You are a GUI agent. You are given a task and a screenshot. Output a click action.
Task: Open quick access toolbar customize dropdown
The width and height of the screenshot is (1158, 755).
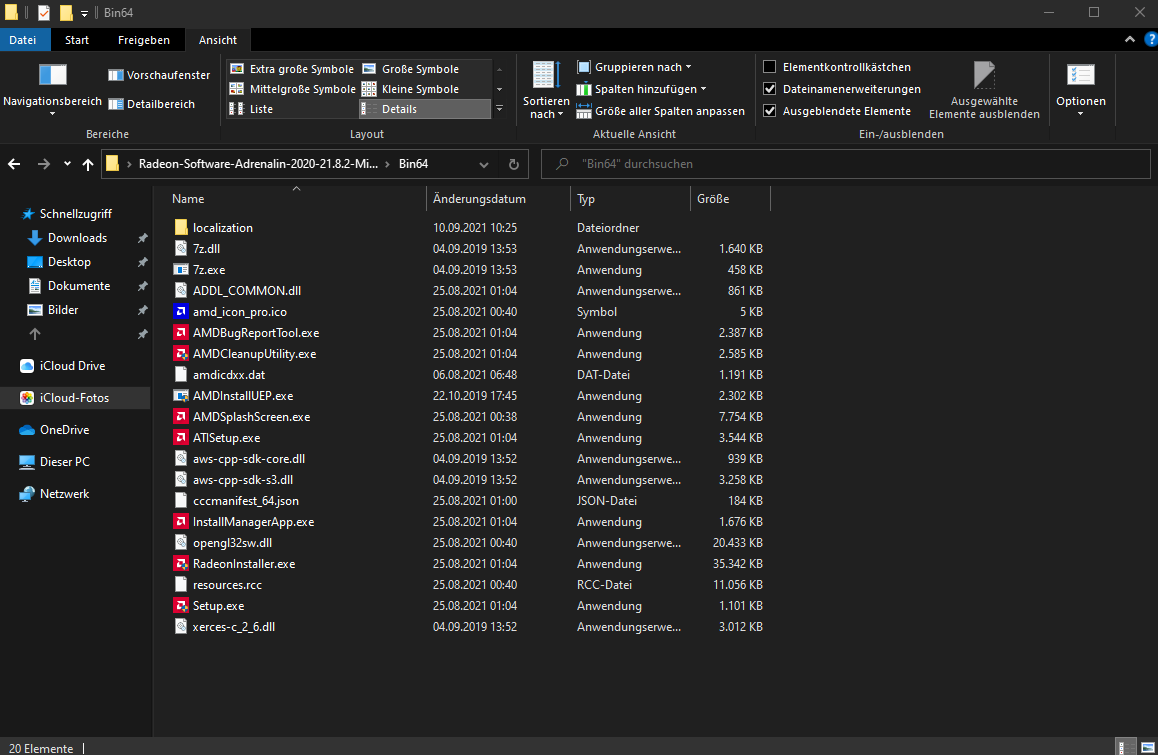(x=84, y=13)
